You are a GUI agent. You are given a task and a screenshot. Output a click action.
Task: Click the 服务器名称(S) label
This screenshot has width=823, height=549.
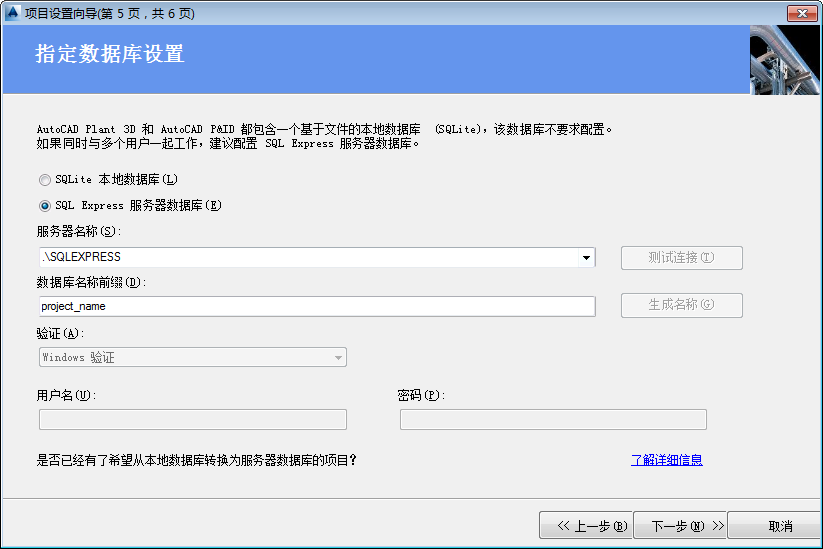click(x=79, y=231)
